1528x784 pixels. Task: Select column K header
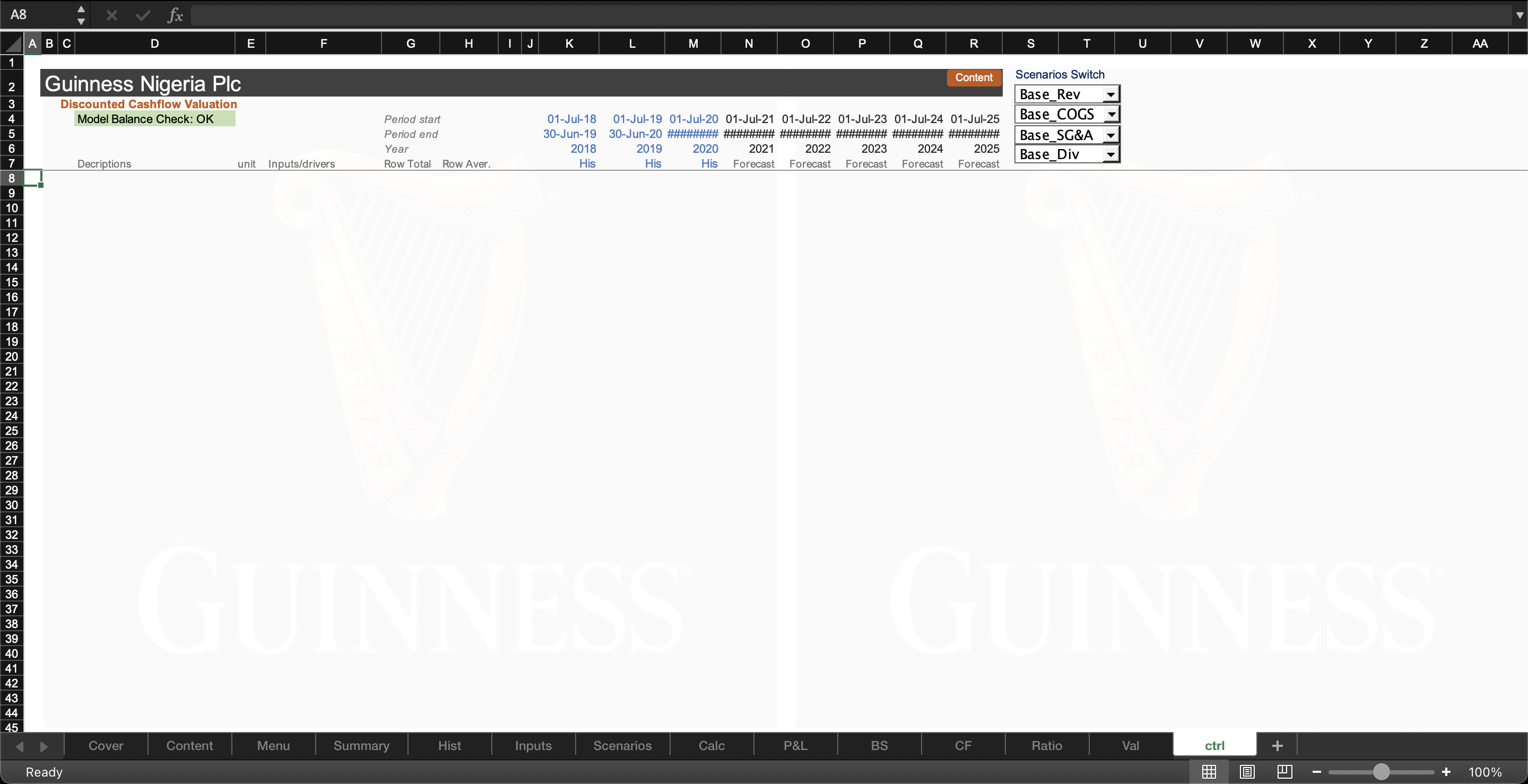coord(569,43)
